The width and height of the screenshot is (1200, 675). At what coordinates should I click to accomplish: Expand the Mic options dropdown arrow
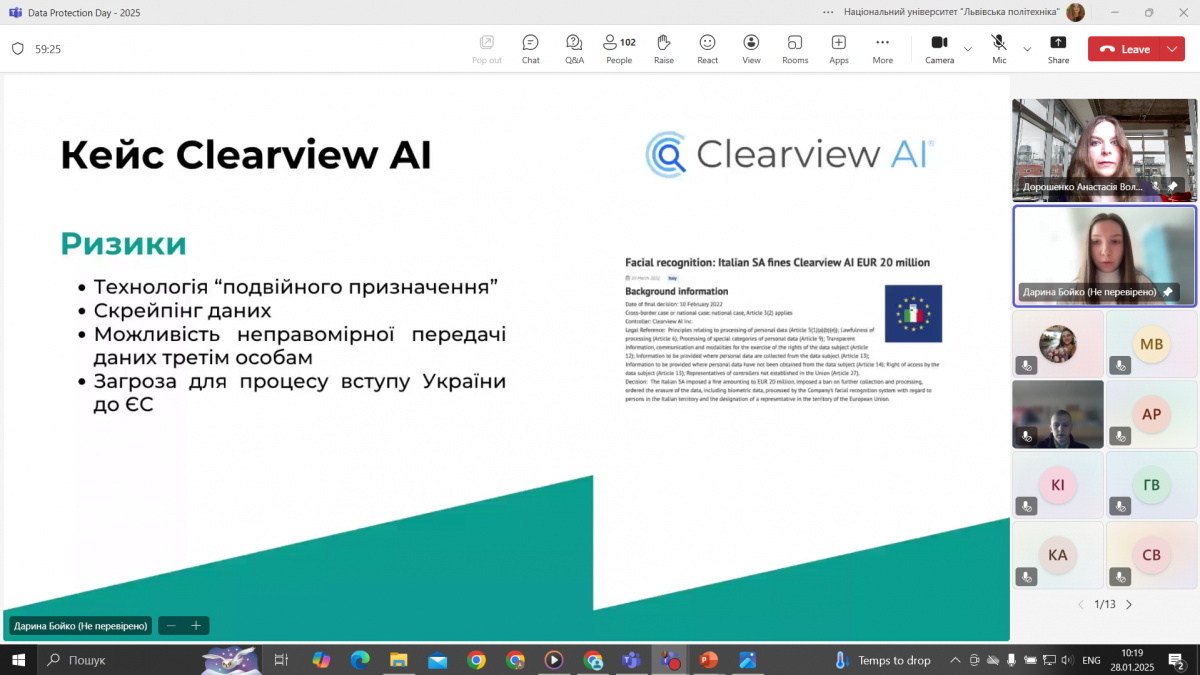coord(1027,49)
